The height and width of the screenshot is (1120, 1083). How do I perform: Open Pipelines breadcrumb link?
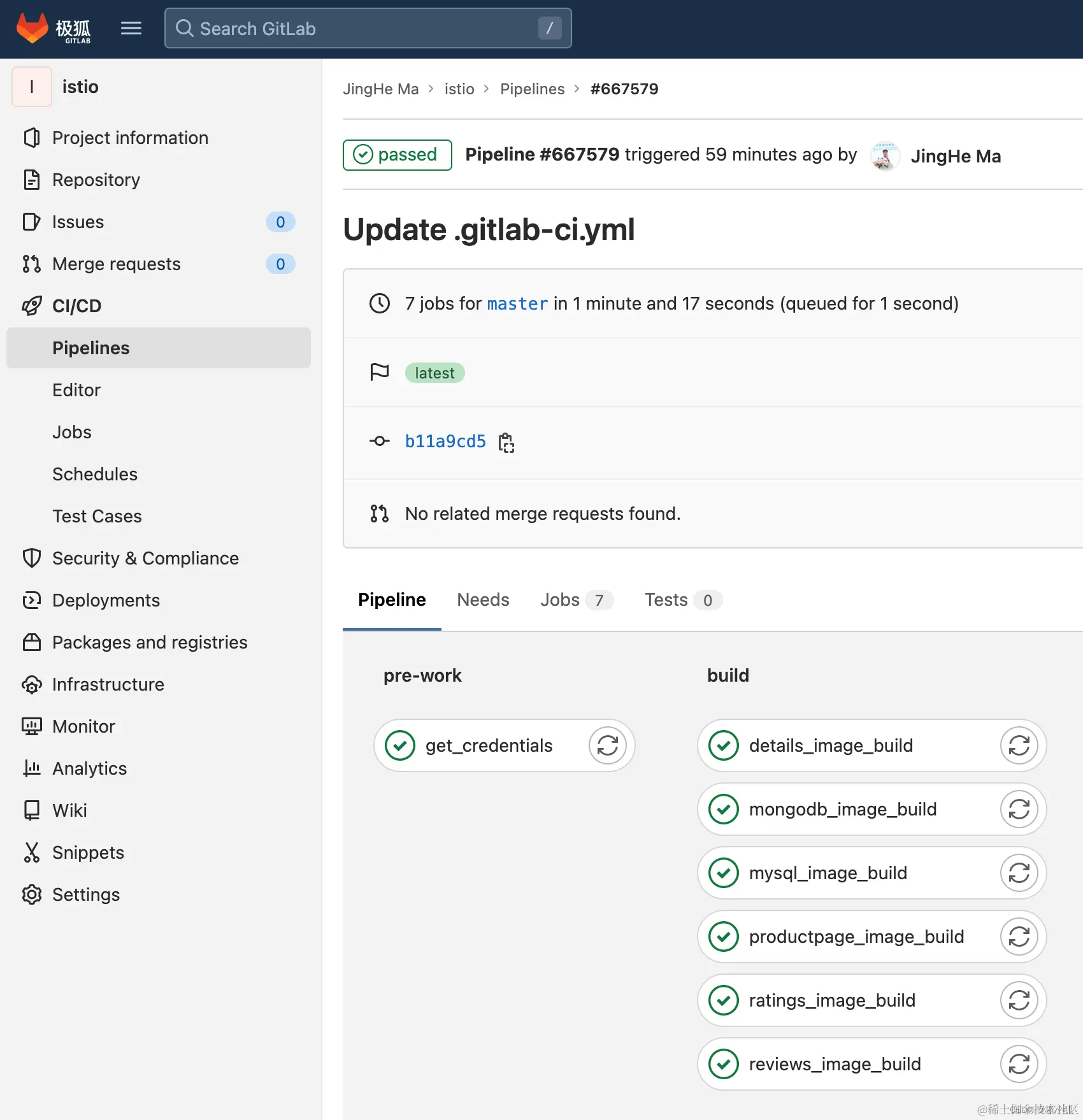pyautogui.click(x=533, y=89)
